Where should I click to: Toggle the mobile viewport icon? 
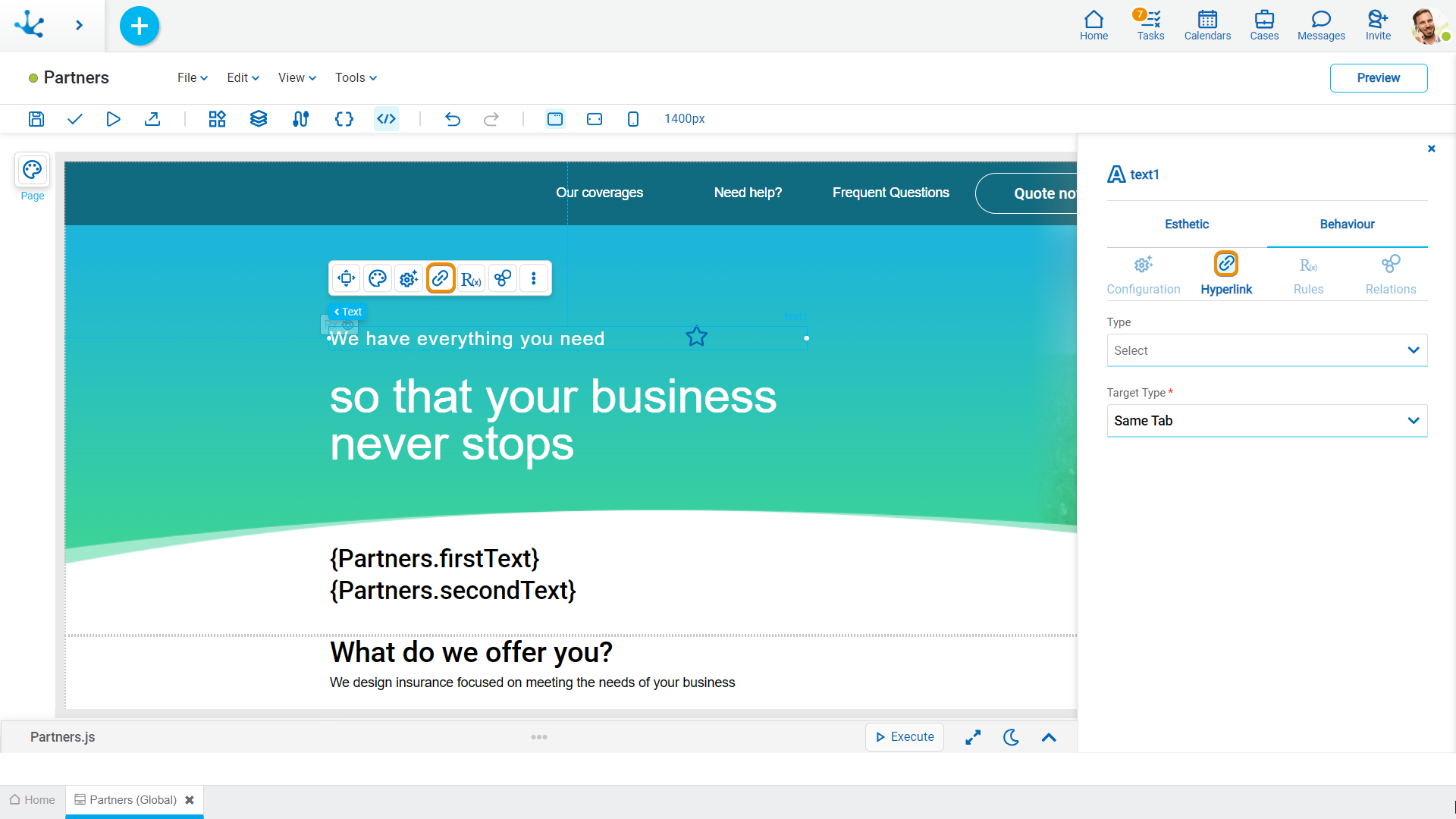(x=632, y=119)
